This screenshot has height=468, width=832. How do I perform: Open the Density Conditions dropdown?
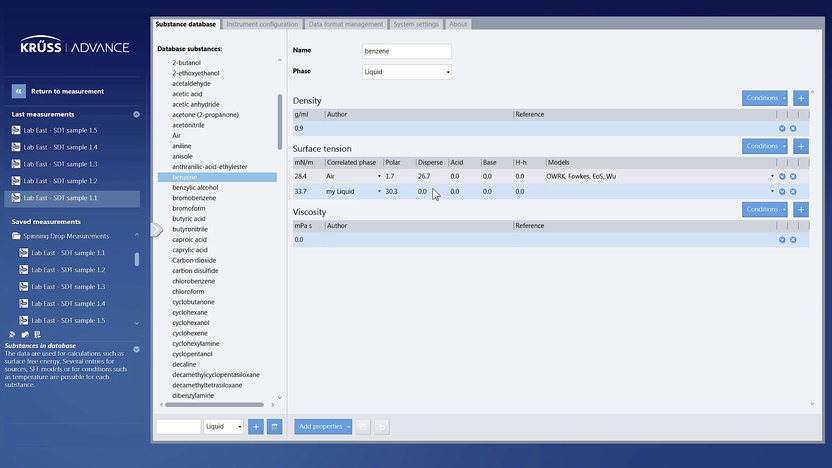tap(765, 98)
